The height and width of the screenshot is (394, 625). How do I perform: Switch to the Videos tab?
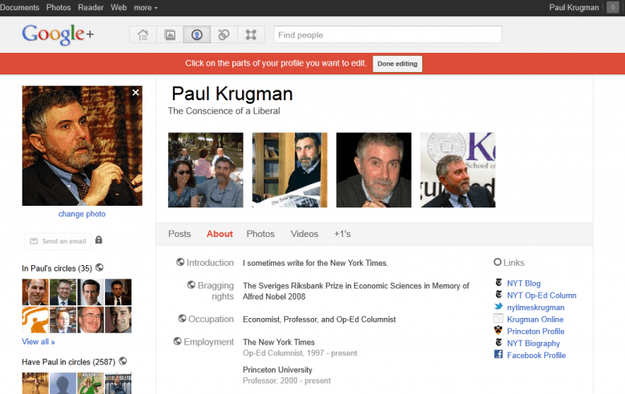point(304,234)
